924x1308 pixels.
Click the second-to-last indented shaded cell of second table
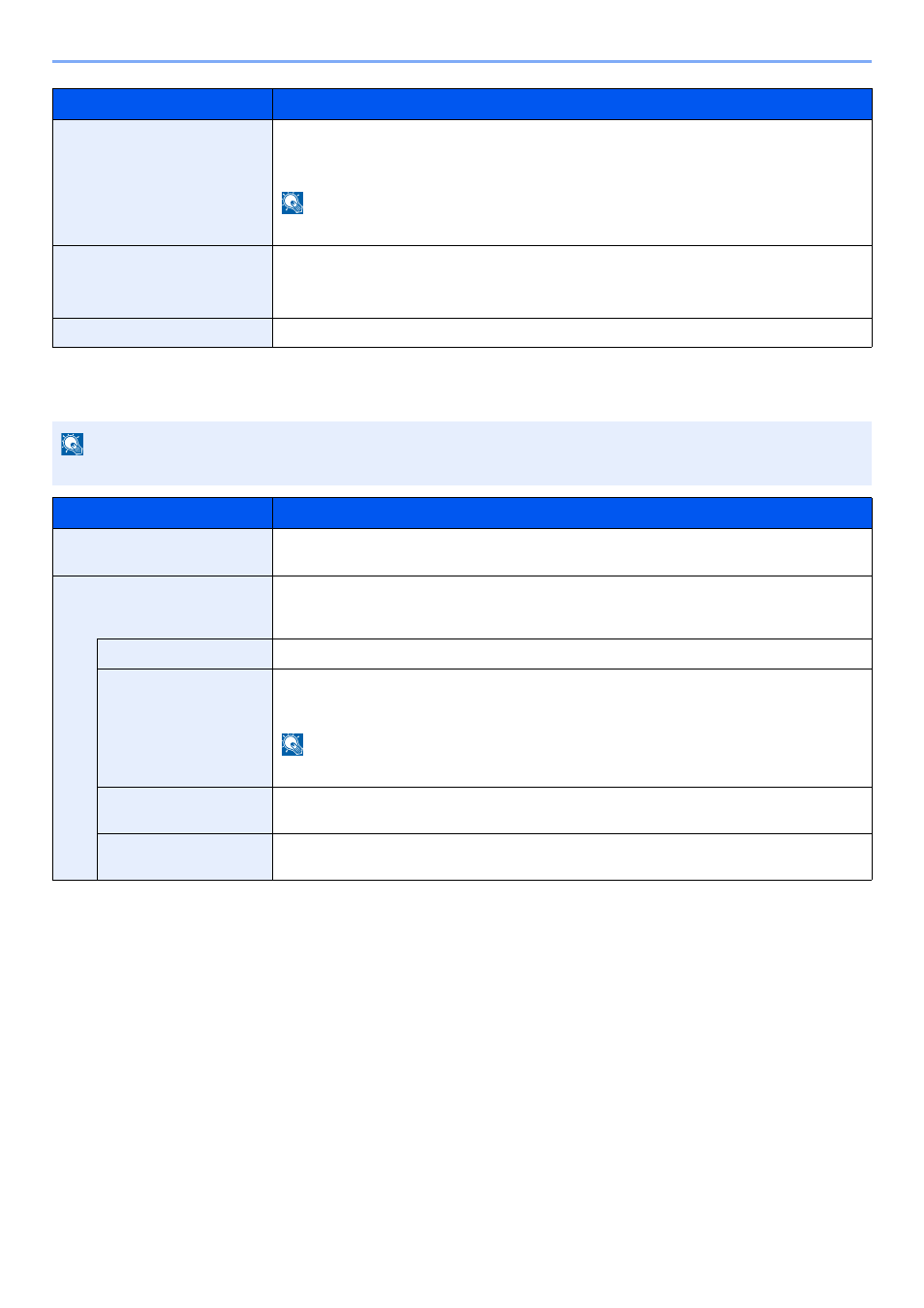(185, 811)
